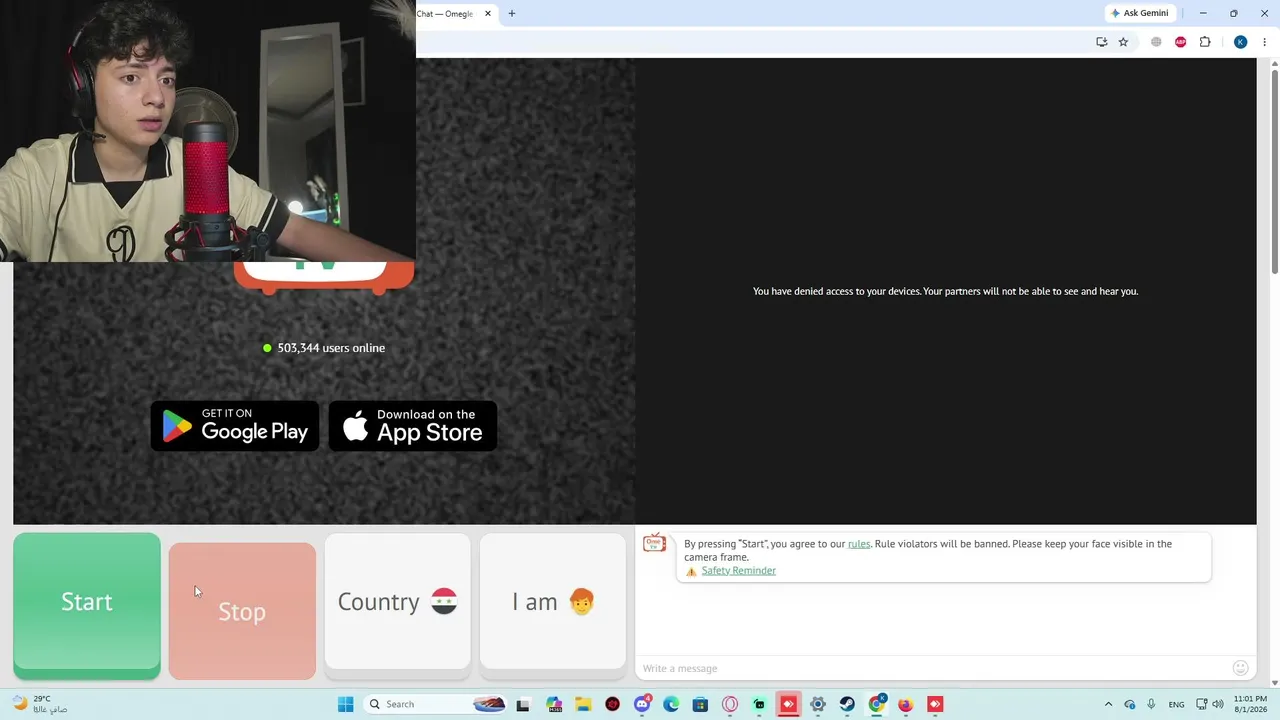Open the Chrome three-dot menu
This screenshot has height=720, width=1280.
coord(1264,42)
